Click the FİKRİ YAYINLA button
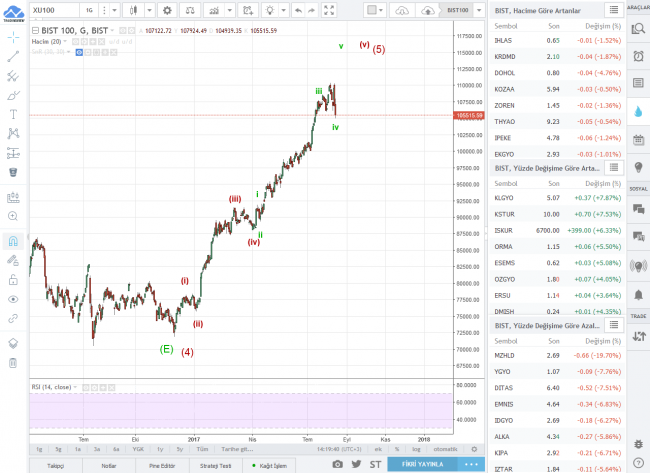 (422, 464)
